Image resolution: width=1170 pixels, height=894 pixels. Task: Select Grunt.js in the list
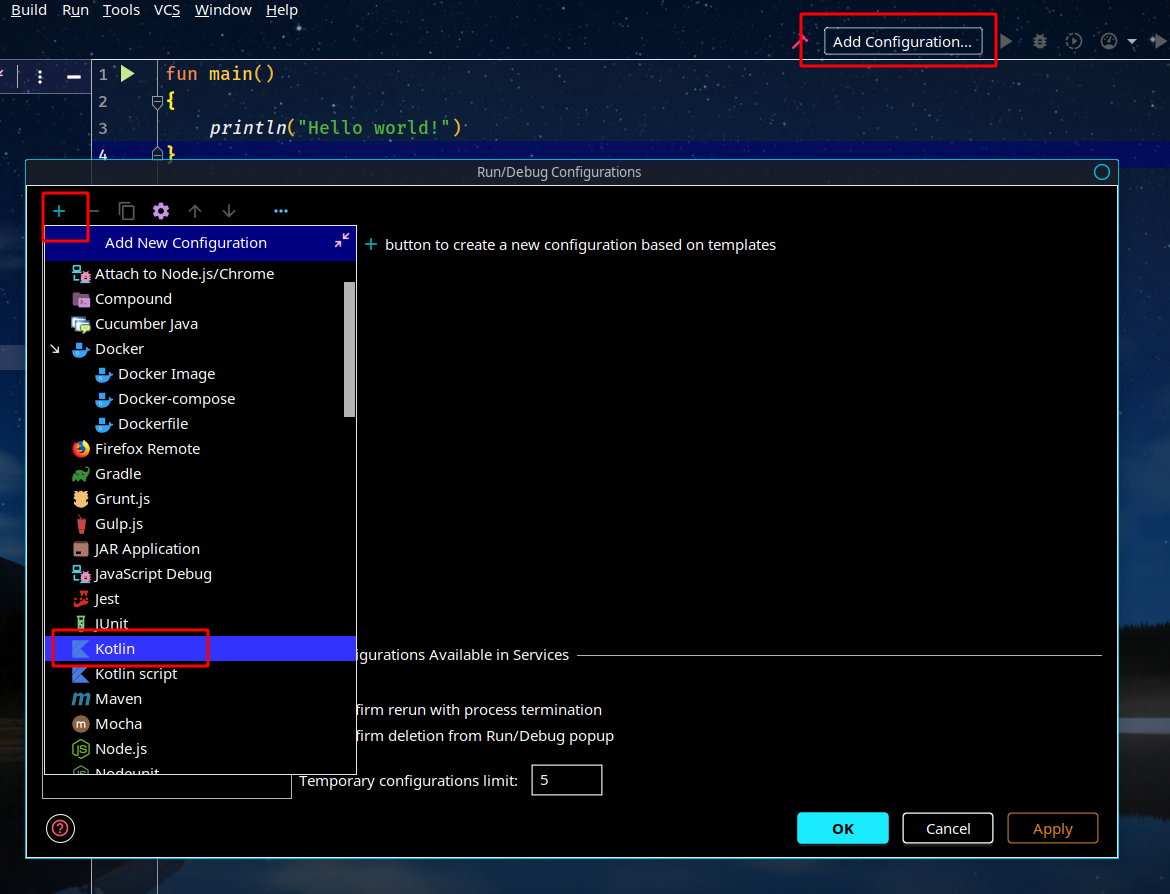[200, 498]
